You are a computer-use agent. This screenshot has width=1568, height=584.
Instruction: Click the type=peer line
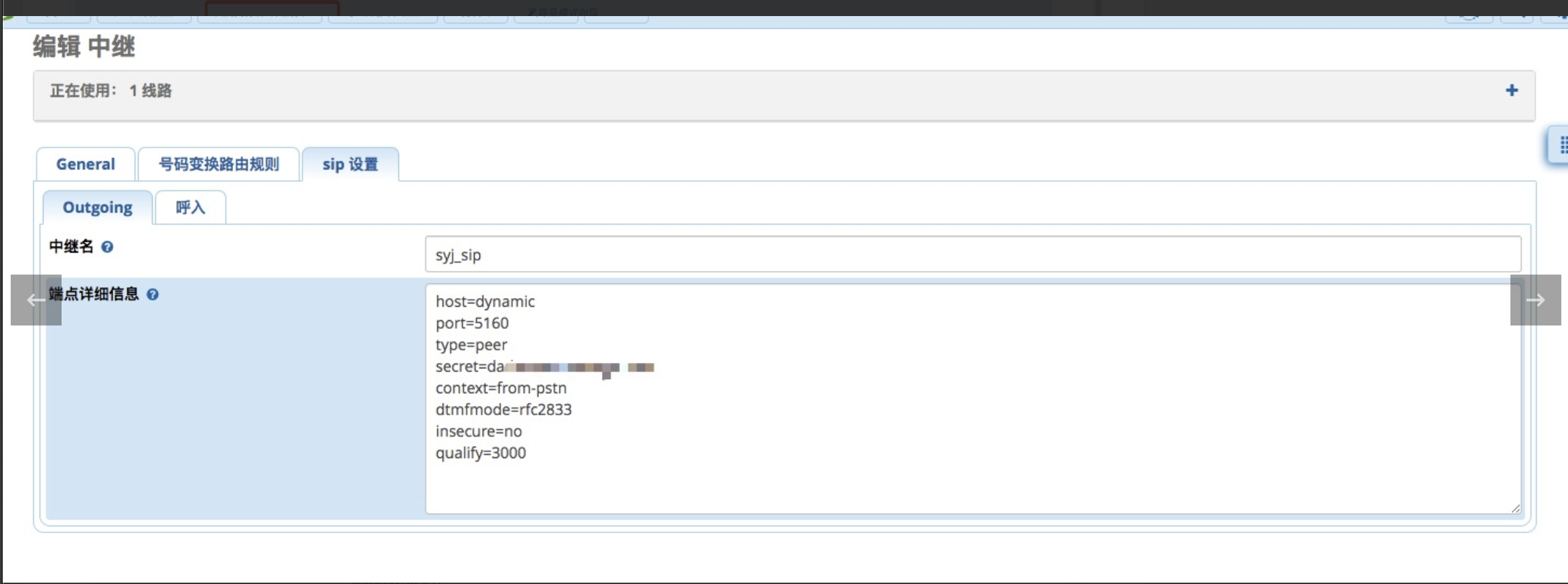tap(471, 345)
